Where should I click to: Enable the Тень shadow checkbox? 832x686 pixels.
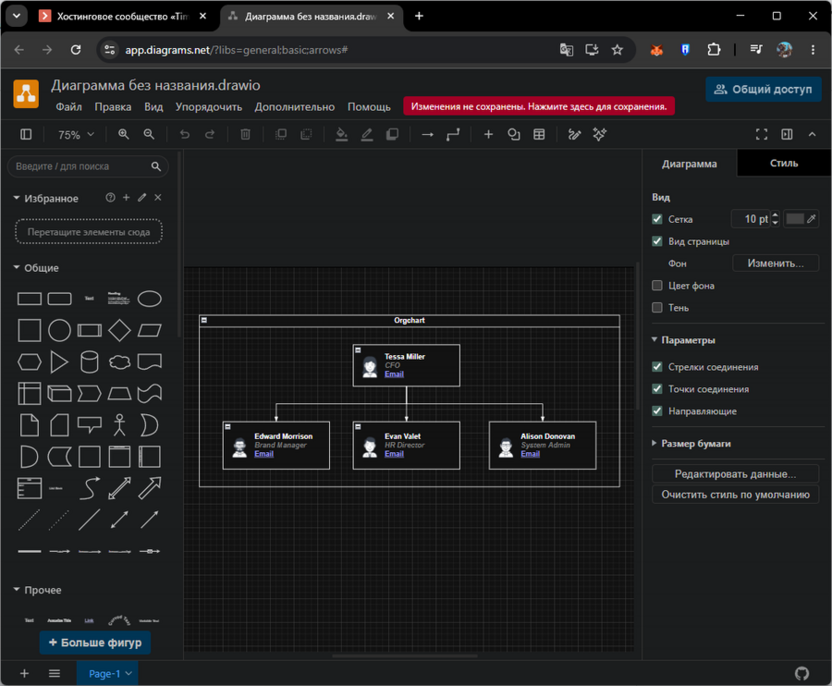[x=657, y=308]
